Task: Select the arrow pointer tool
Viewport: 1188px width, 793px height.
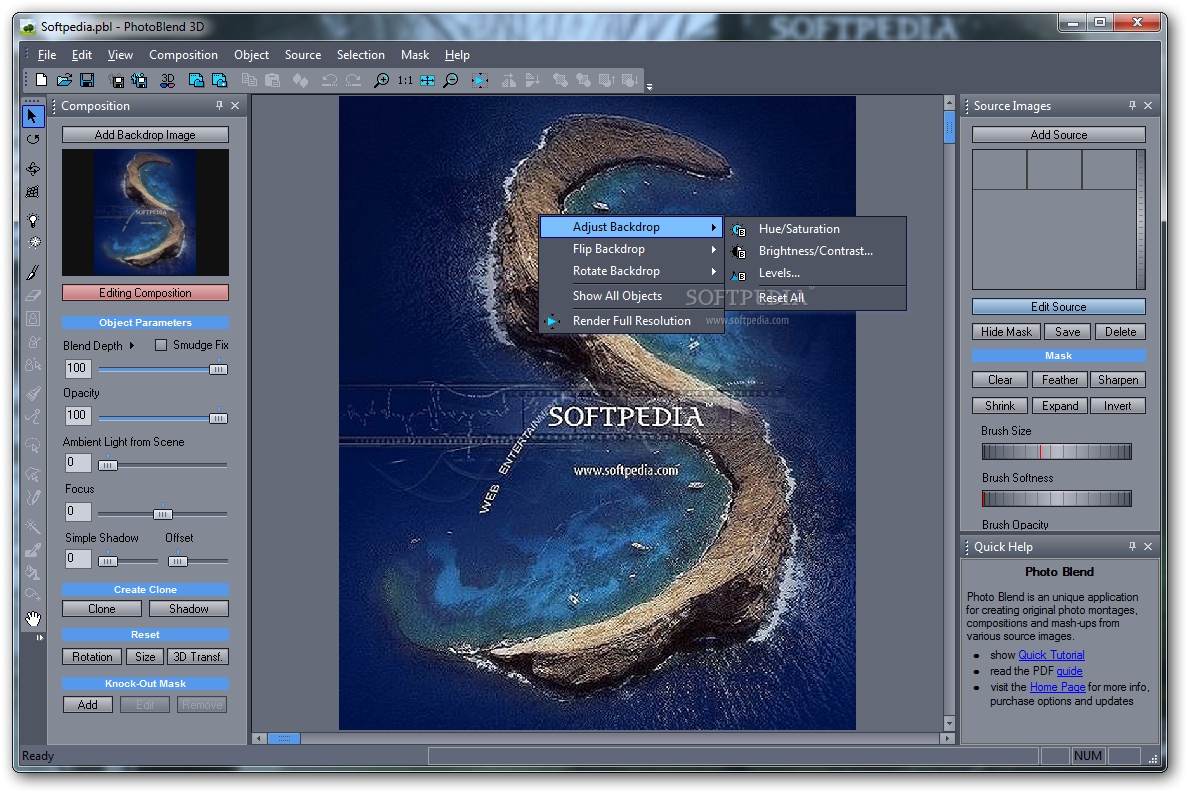Action: point(33,116)
